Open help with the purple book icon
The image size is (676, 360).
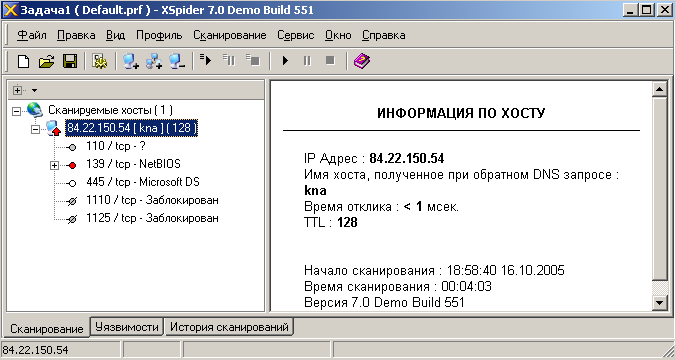362,61
